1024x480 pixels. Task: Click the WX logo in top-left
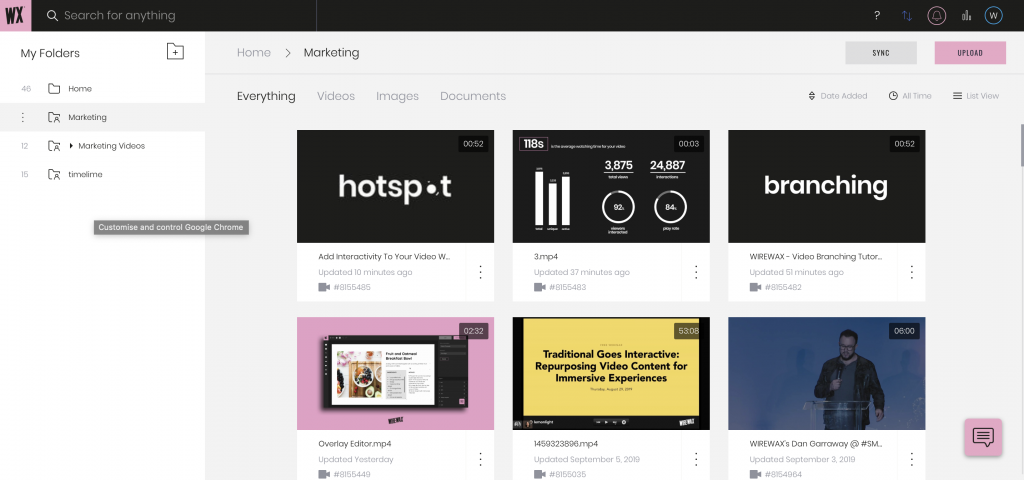(x=15, y=15)
